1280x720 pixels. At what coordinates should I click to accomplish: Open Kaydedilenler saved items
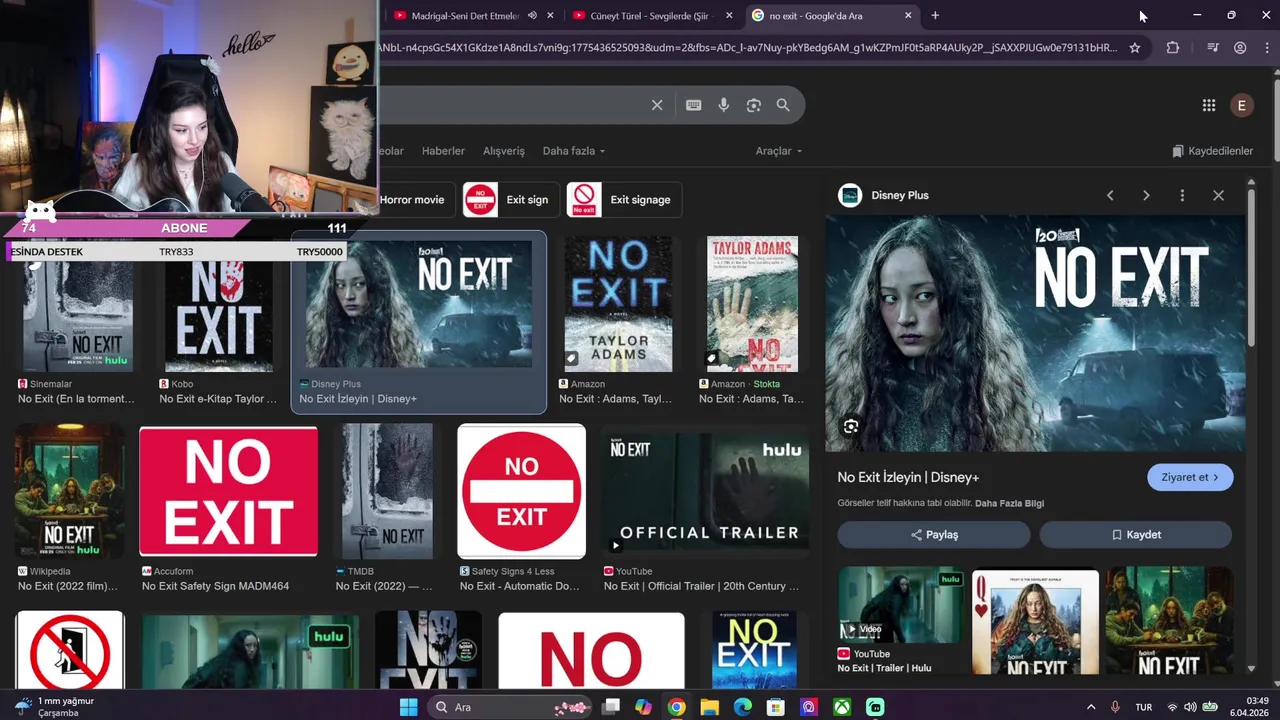click(x=1212, y=151)
